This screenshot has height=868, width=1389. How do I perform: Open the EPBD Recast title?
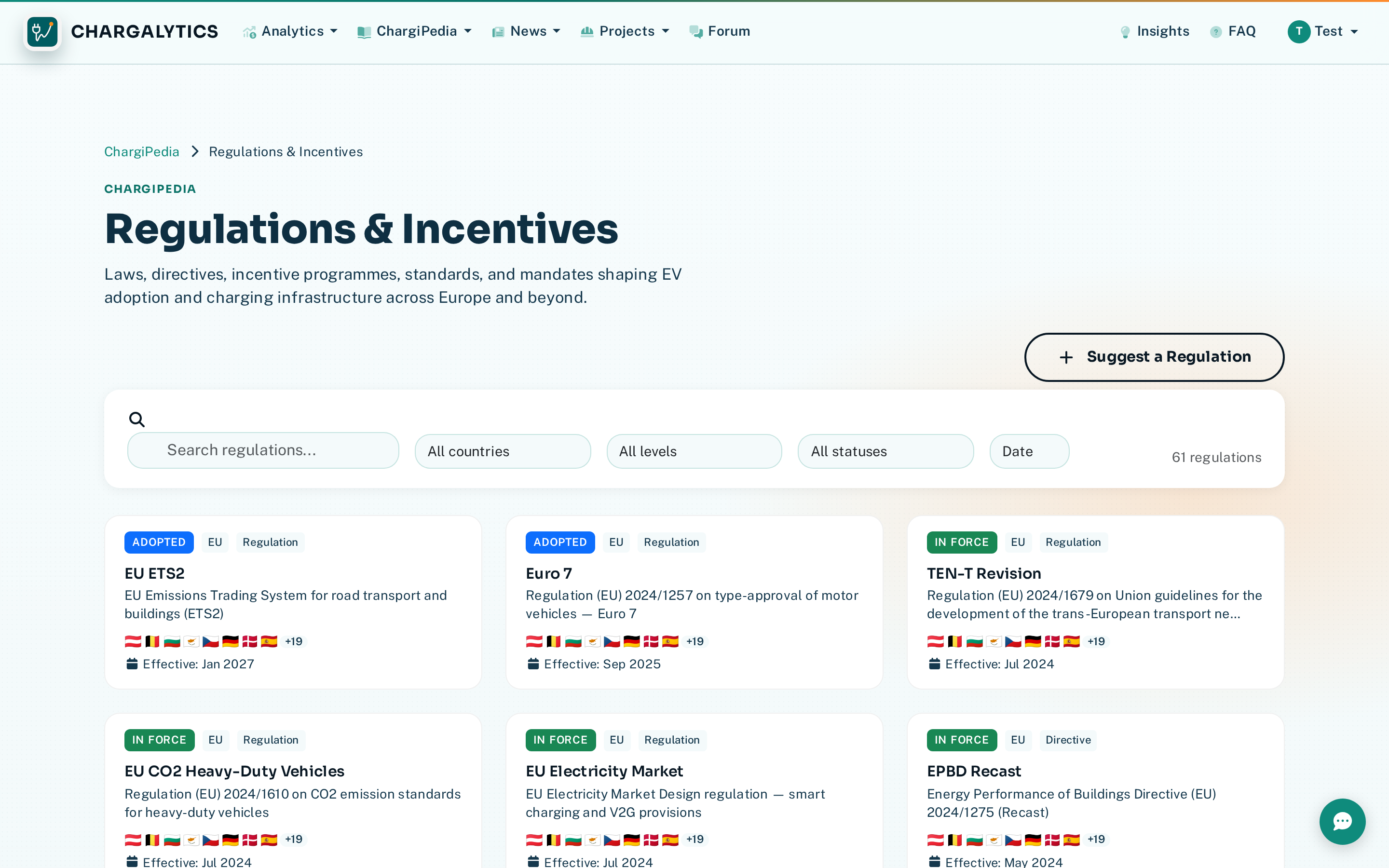pos(974,771)
